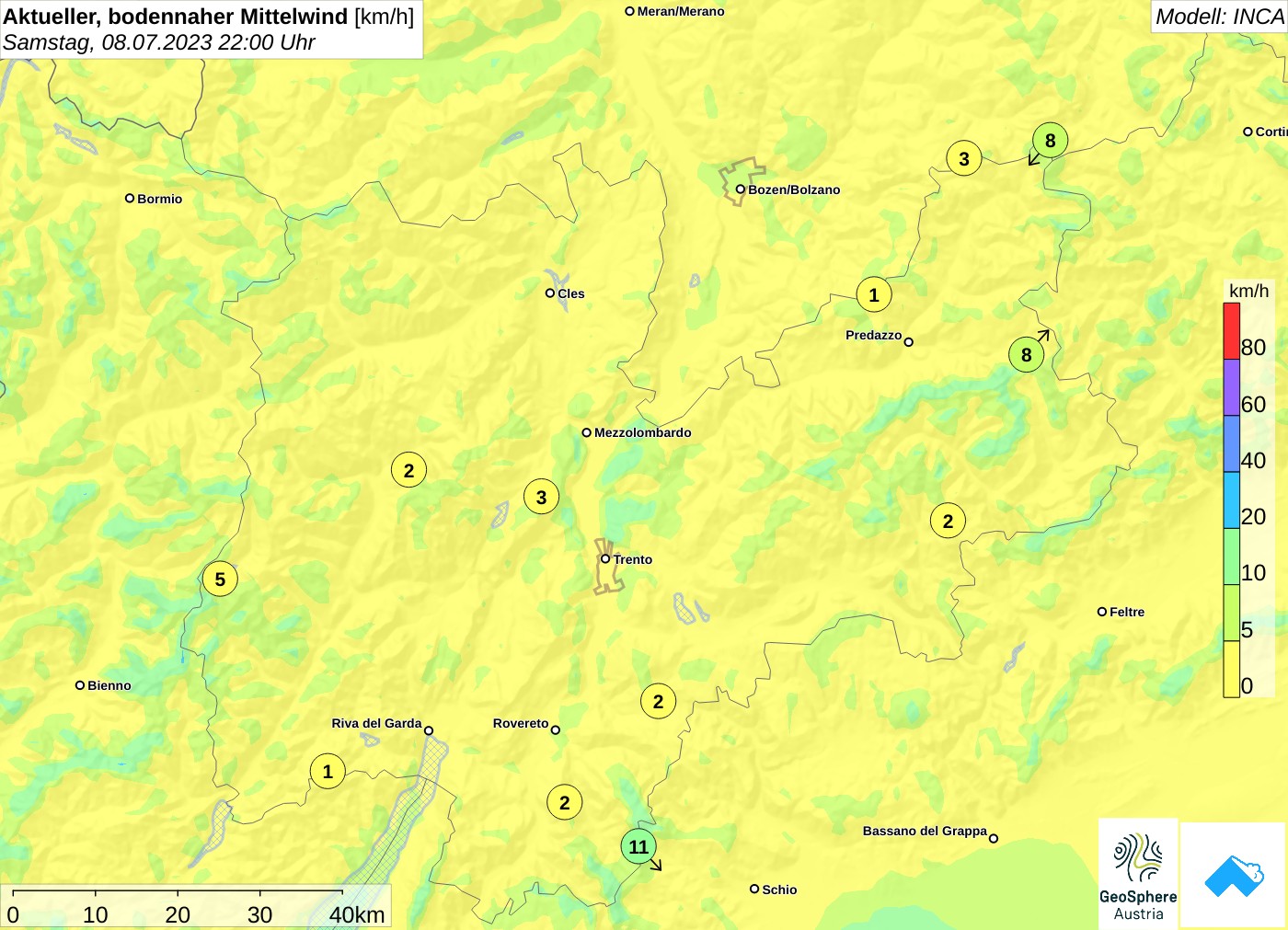Click the '40km' scale bar label

tap(357, 914)
